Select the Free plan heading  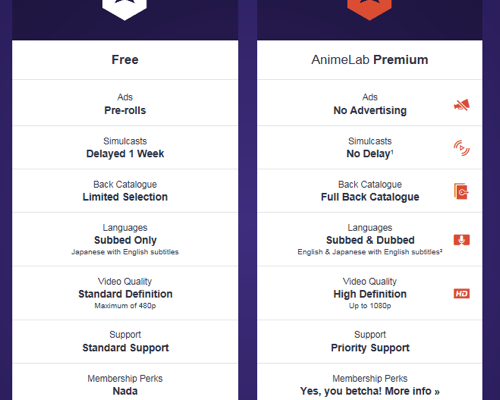125,60
